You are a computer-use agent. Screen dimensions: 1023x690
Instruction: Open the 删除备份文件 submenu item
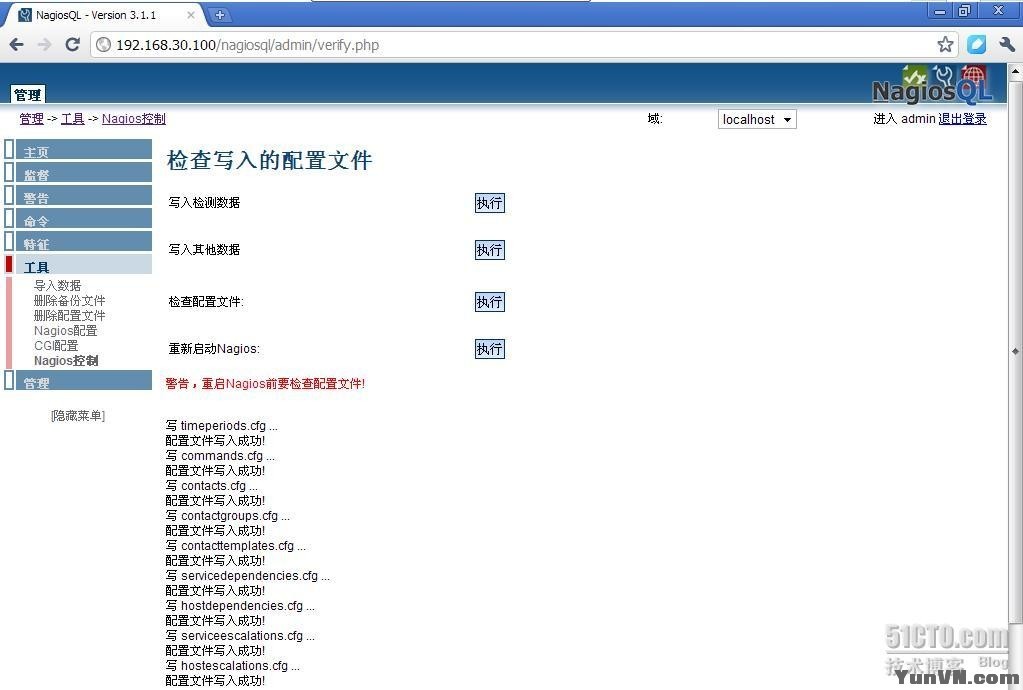tap(69, 301)
